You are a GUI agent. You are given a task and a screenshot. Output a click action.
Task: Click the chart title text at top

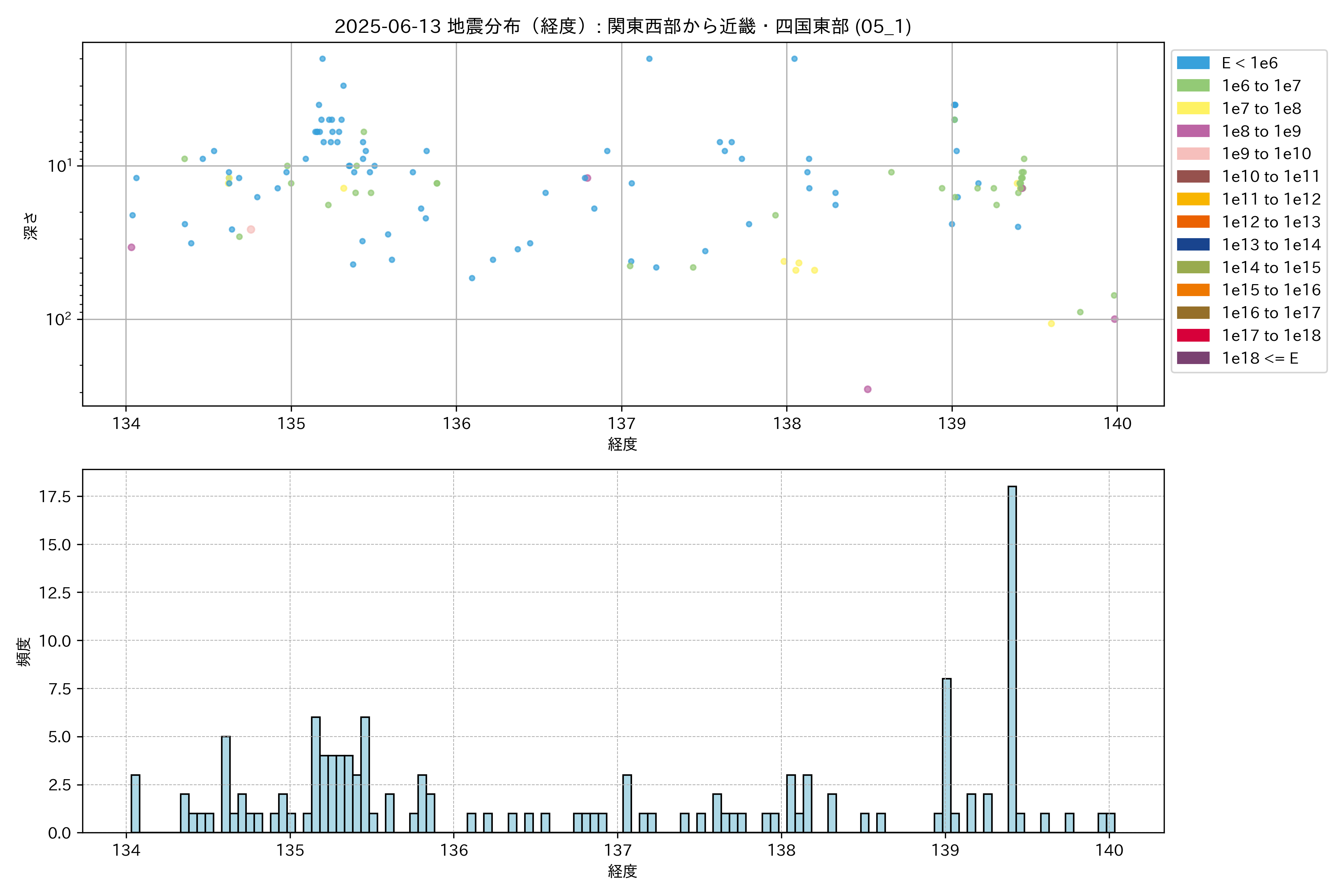[x=622, y=26]
